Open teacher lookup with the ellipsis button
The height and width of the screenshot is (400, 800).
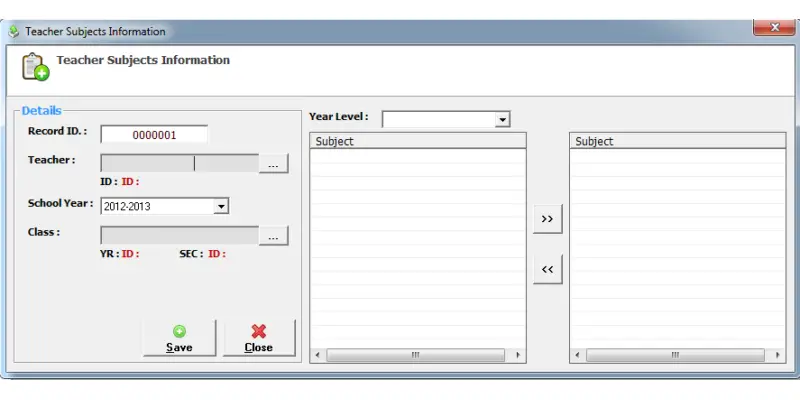[x=273, y=164]
